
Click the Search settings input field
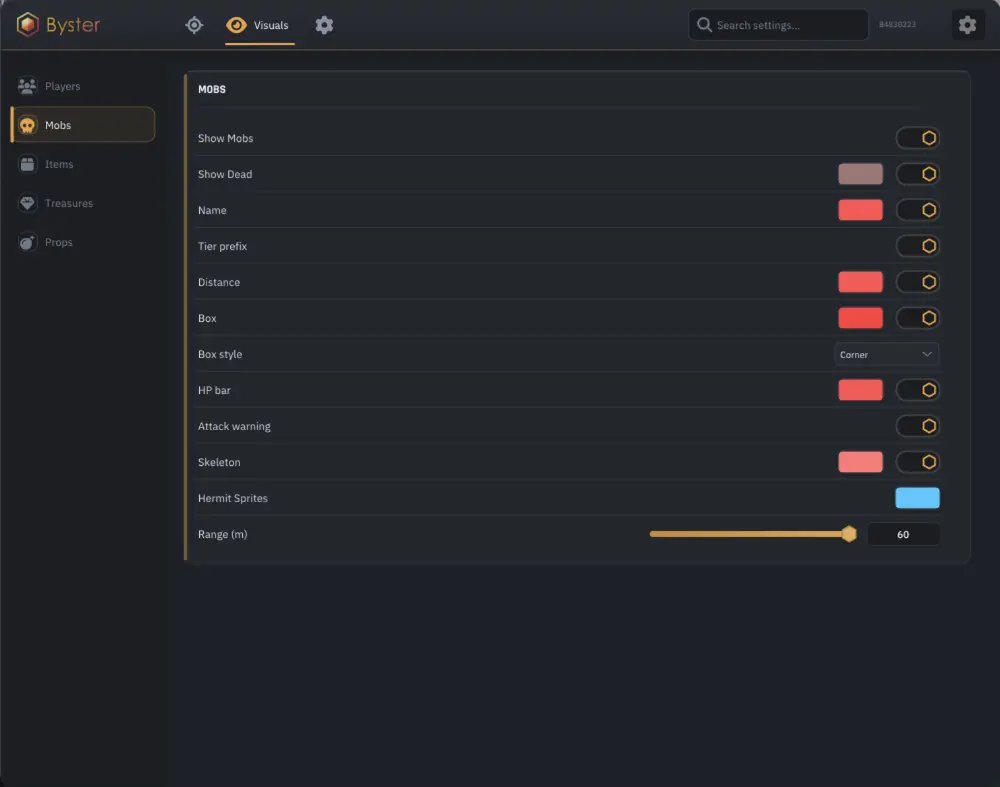(x=778, y=25)
